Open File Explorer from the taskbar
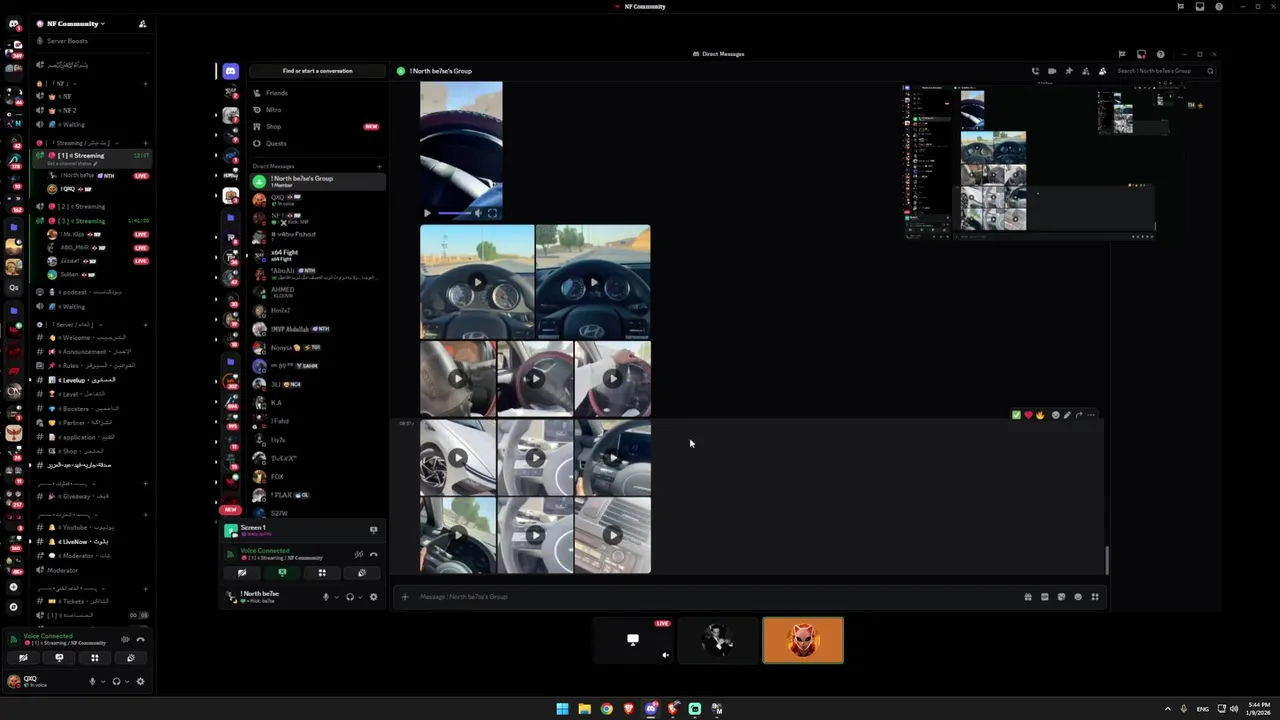Screen dimensions: 1280x720 [584, 709]
